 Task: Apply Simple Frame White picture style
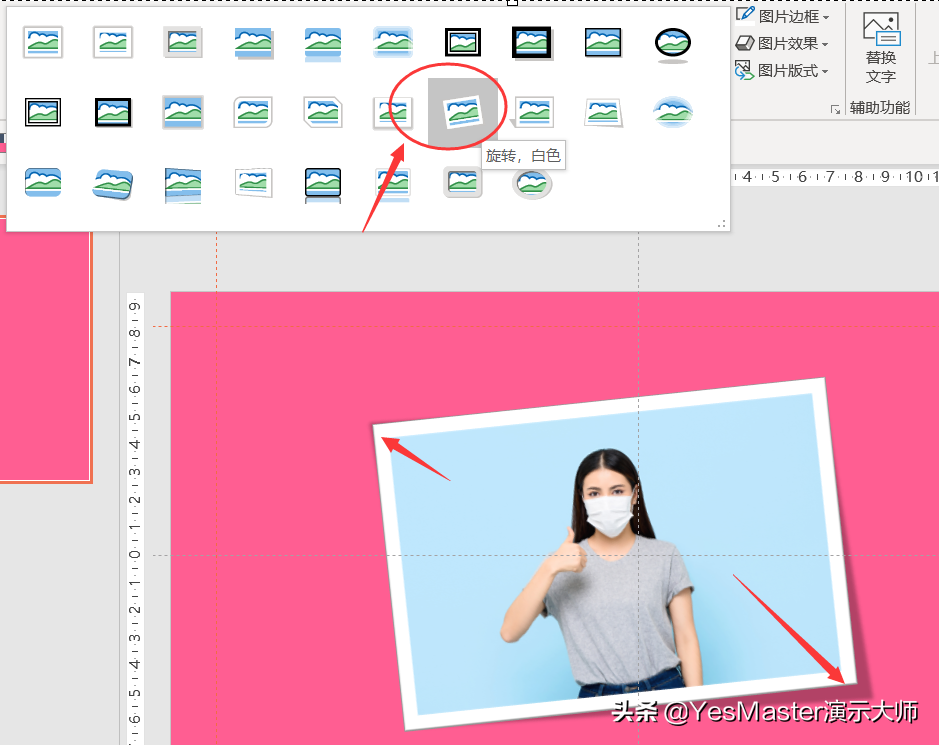click(x=43, y=43)
